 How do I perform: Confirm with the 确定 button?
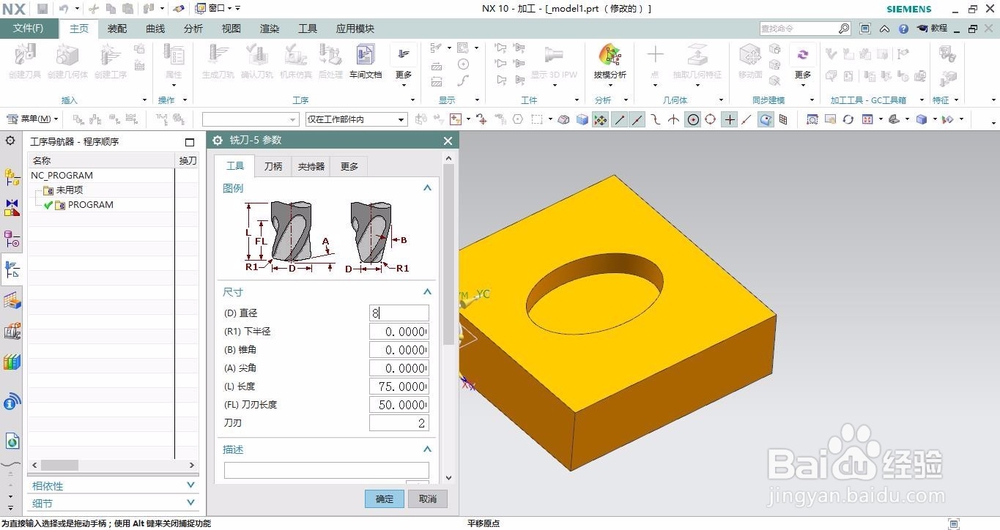pyautogui.click(x=385, y=499)
